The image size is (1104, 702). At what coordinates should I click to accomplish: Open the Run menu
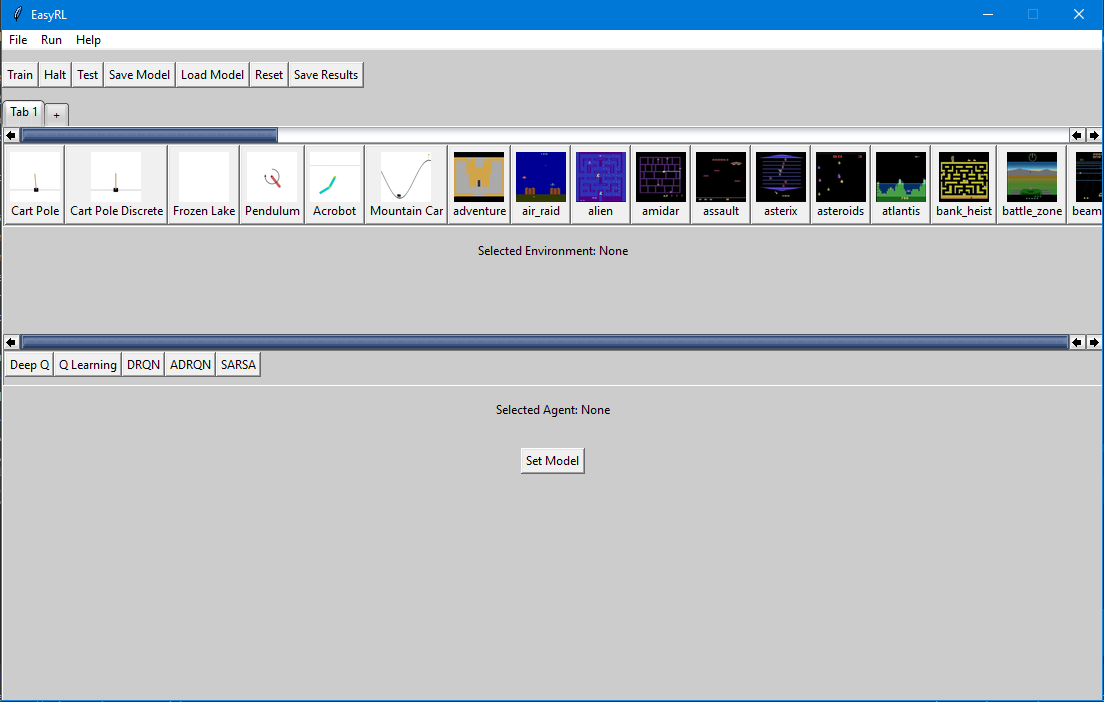[x=51, y=40]
